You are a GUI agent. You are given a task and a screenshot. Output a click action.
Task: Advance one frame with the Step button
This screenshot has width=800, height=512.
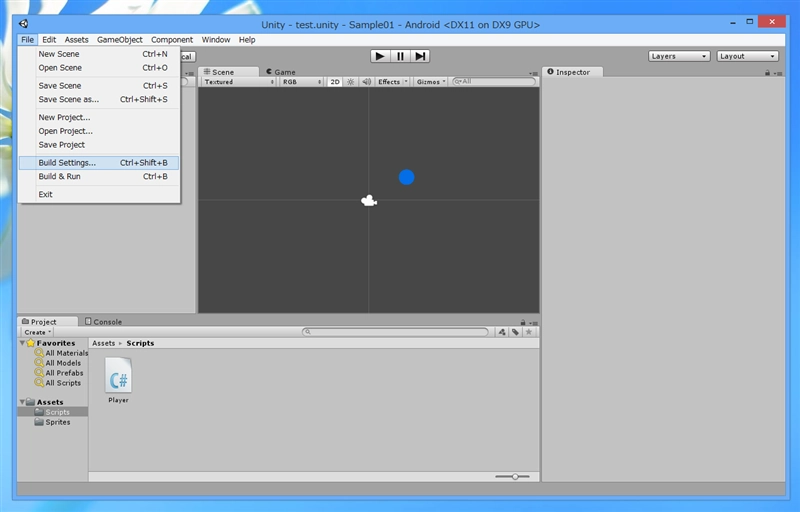(x=420, y=56)
